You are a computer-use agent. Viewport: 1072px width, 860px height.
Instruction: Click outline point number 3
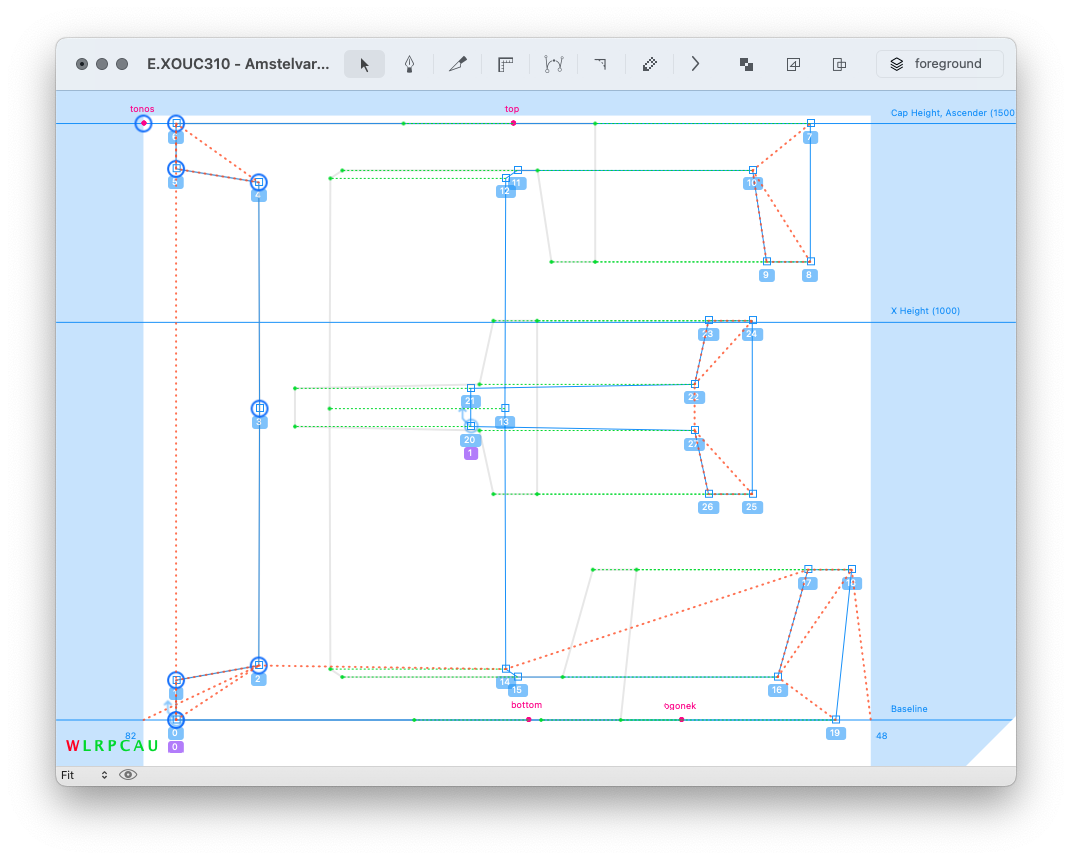(x=259, y=408)
